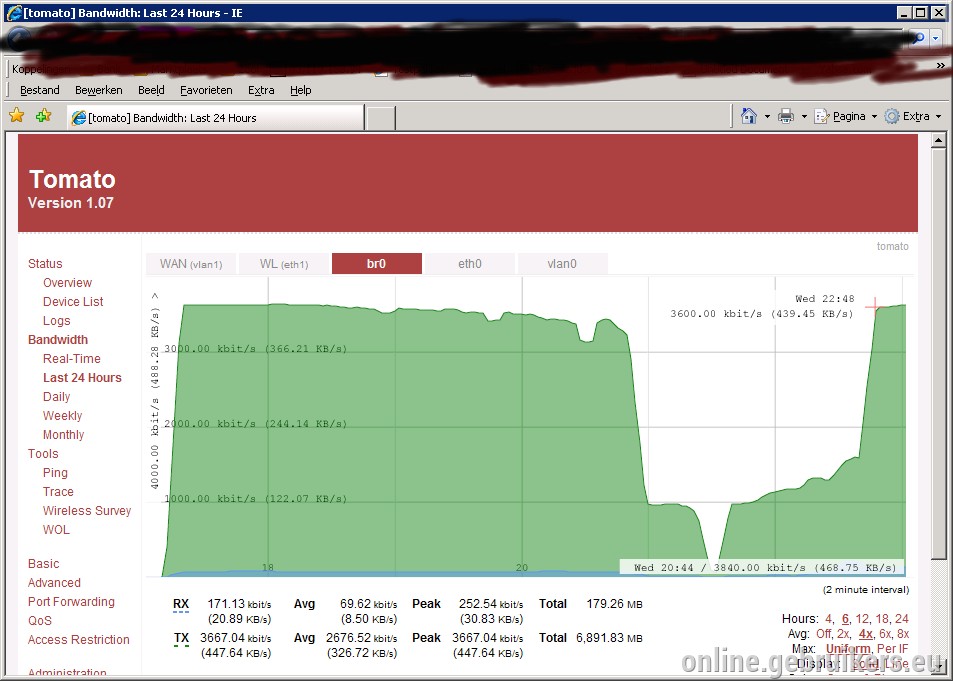Image resolution: width=953 pixels, height=681 pixels.
Task: Open the Bestand menu
Action: click(40, 90)
